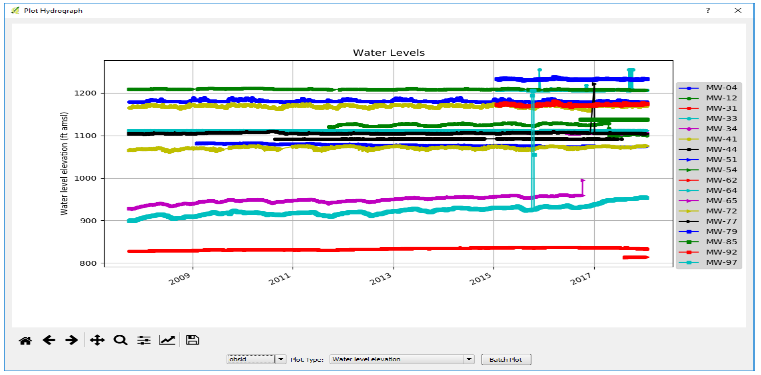Image resolution: width=761 pixels, height=375 pixels.
Task: Click the MW-04 legend entry
Action: [x=709, y=88]
